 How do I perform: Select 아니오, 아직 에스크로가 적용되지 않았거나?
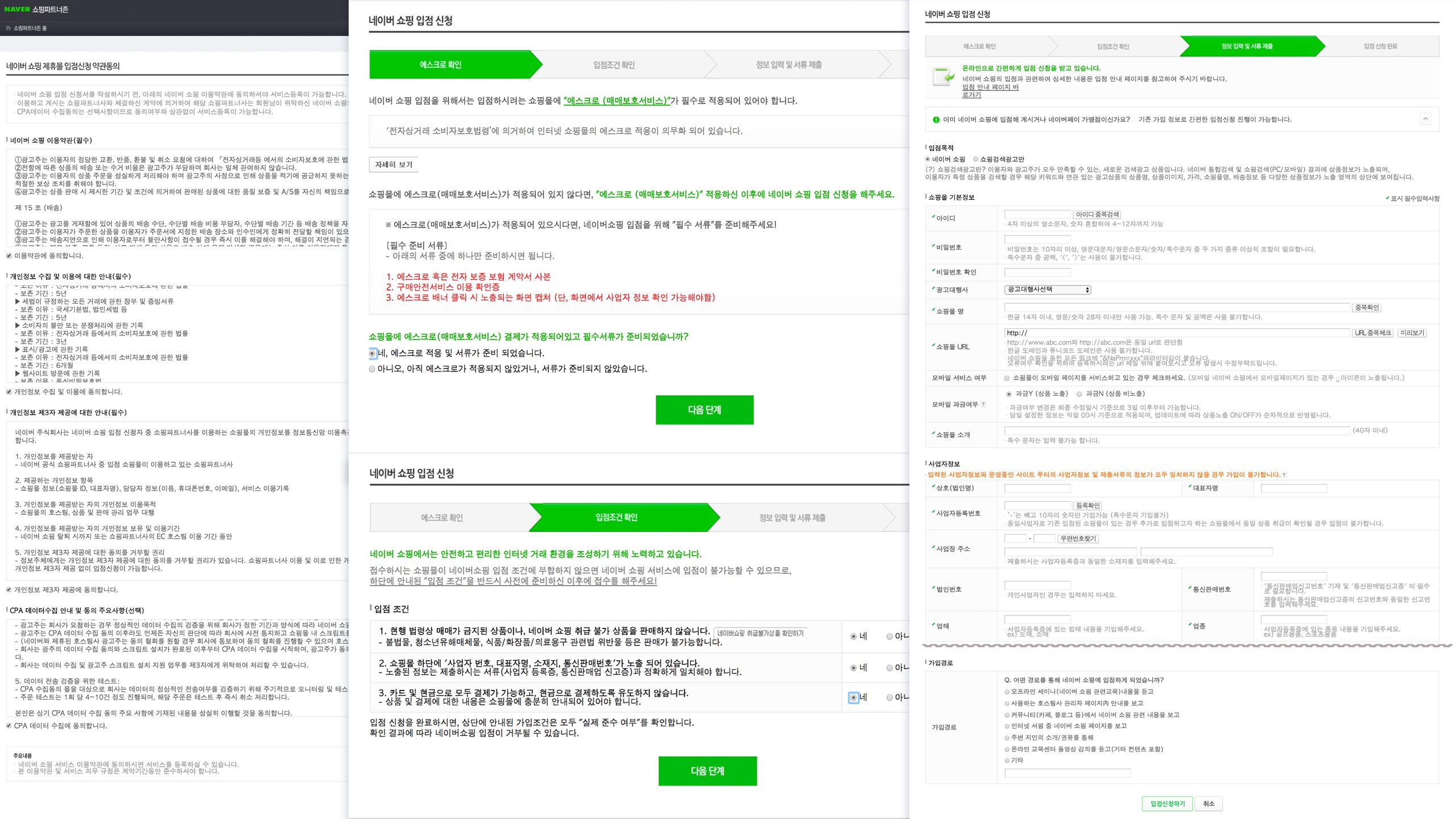click(372, 369)
